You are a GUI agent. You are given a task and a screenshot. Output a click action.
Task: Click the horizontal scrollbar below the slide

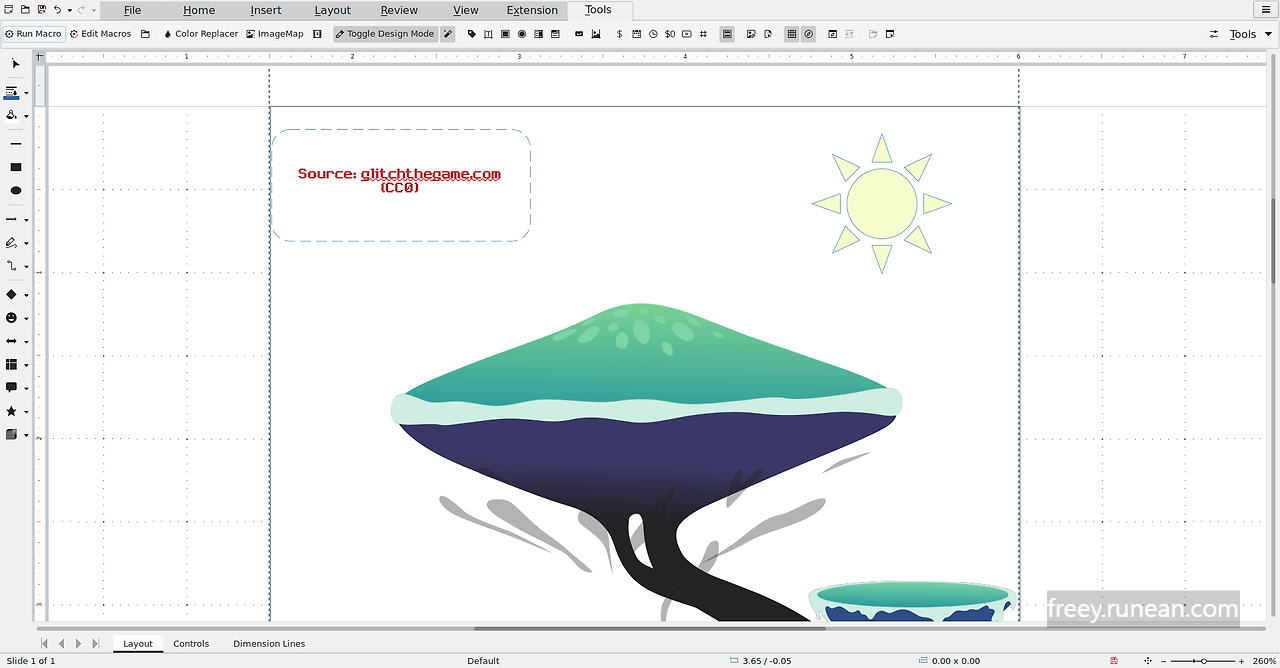pyautogui.click(x=640, y=629)
